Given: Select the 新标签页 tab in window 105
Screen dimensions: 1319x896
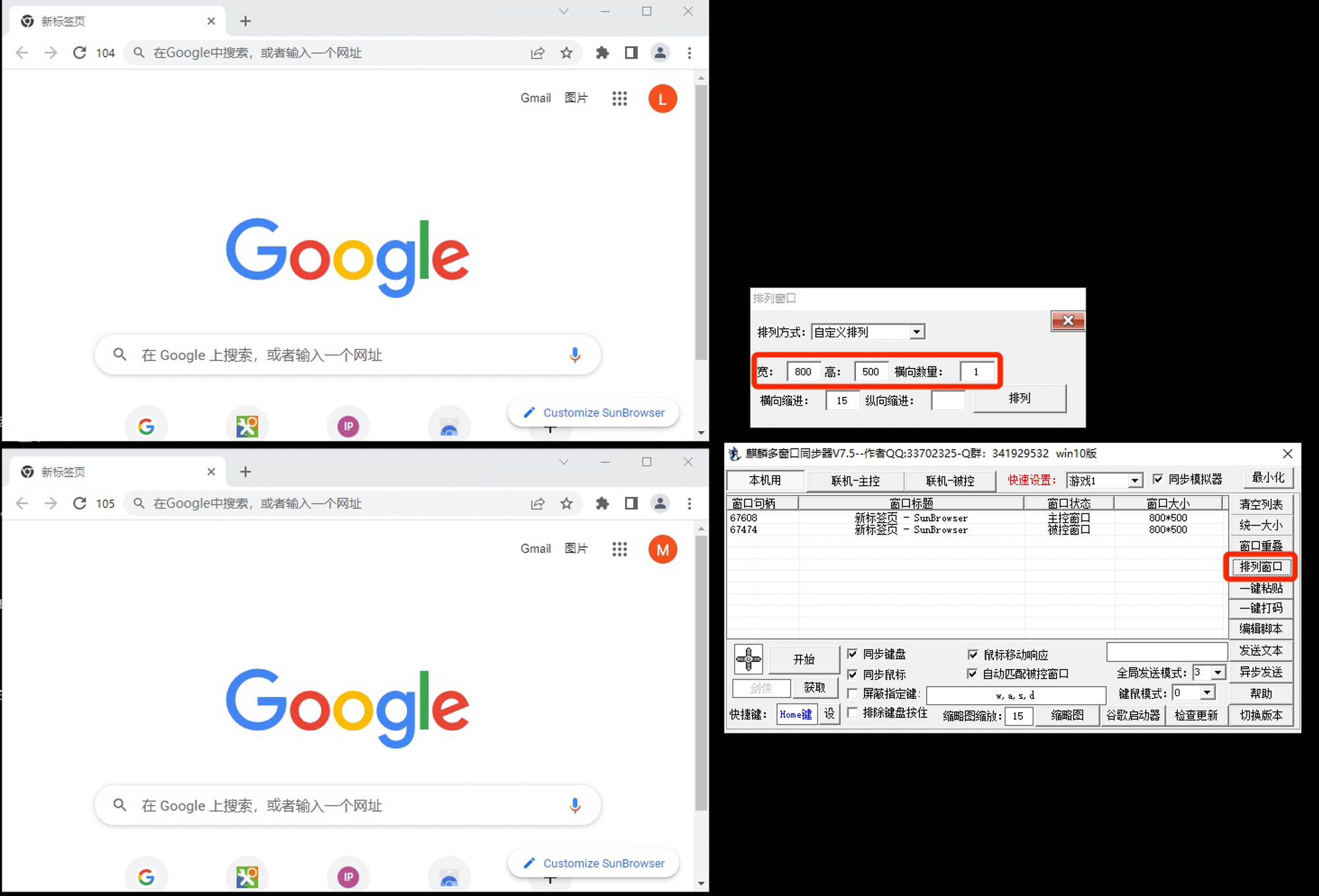Looking at the screenshot, I should pos(119,472).
